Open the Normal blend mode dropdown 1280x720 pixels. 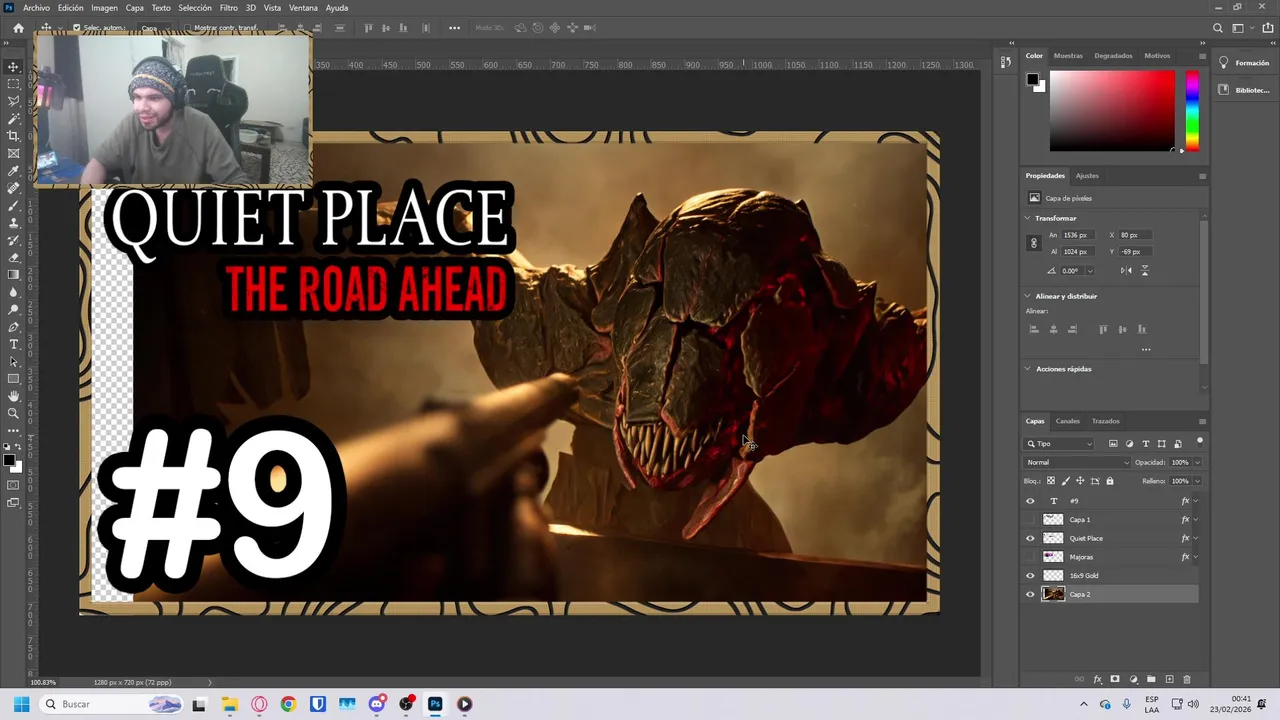pos(1077,462)
